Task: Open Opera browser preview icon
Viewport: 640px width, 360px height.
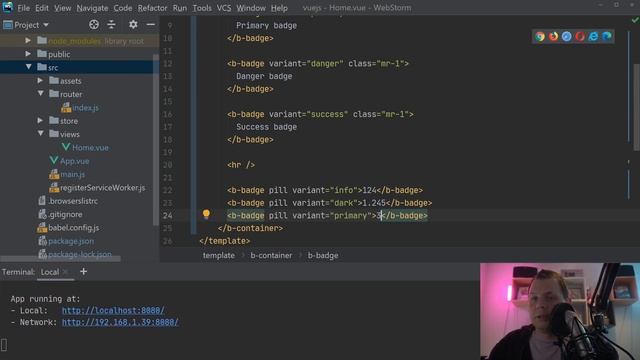Action: [580, 37]
